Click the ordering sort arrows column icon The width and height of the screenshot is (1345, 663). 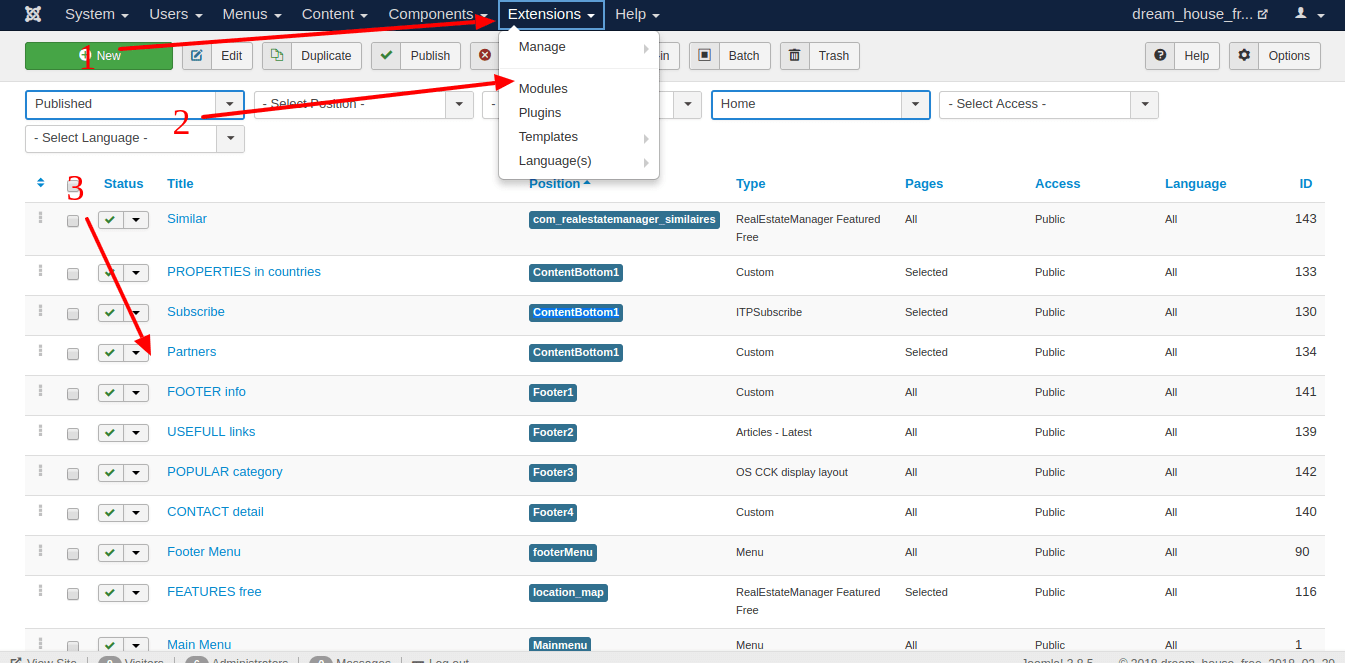[40, 183]
